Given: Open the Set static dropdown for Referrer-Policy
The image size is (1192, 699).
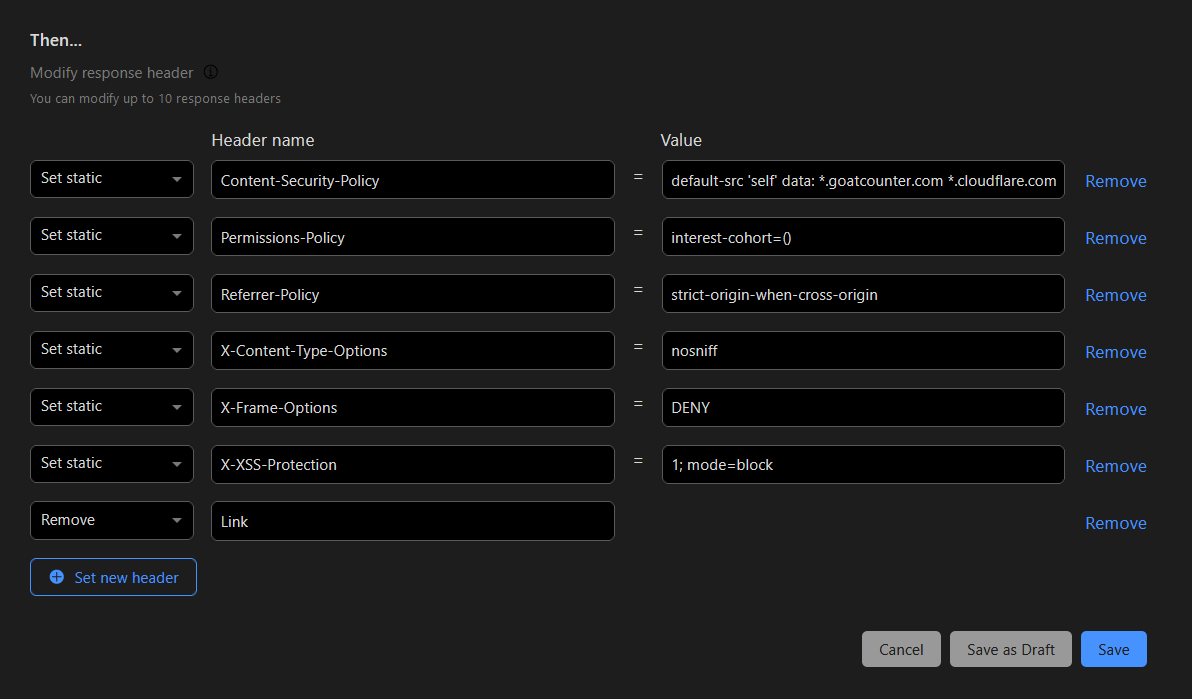Looking at the screenshot, I should [x=112, y=293].
